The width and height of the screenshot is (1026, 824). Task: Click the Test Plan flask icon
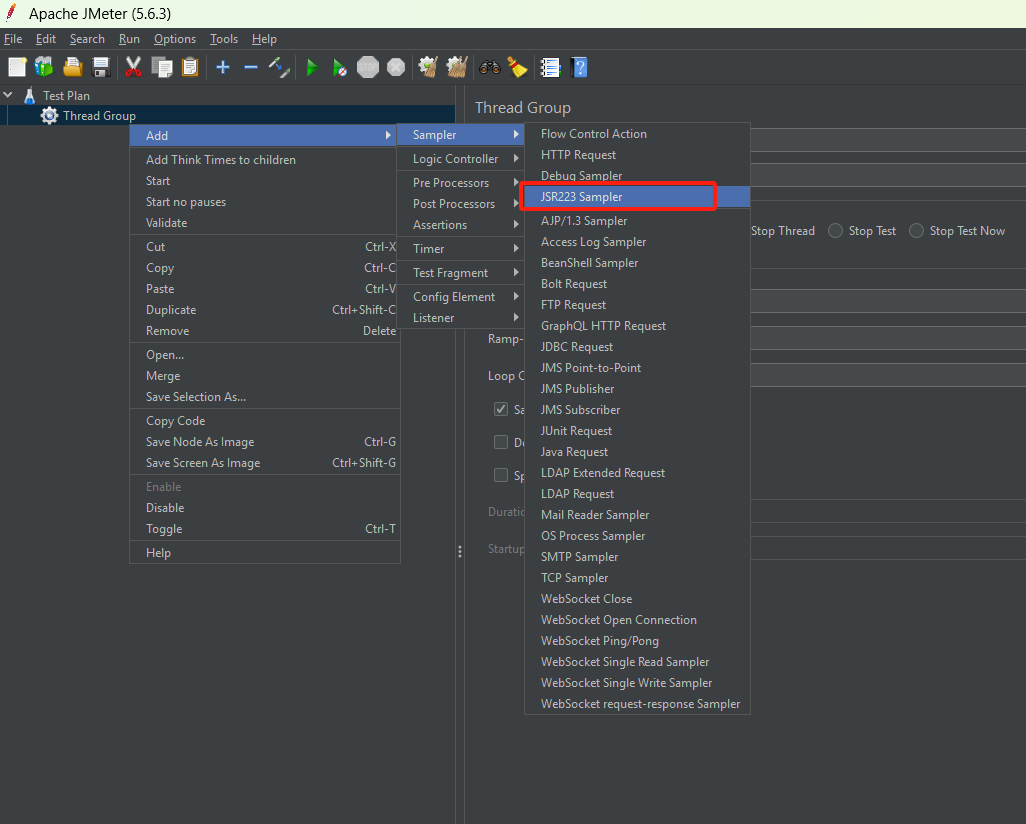coord(29,96)
